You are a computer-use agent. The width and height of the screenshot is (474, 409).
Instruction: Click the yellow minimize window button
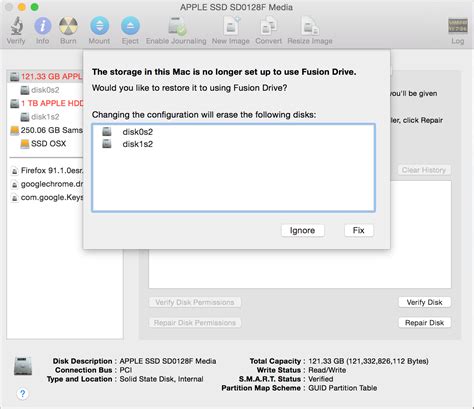22,7
